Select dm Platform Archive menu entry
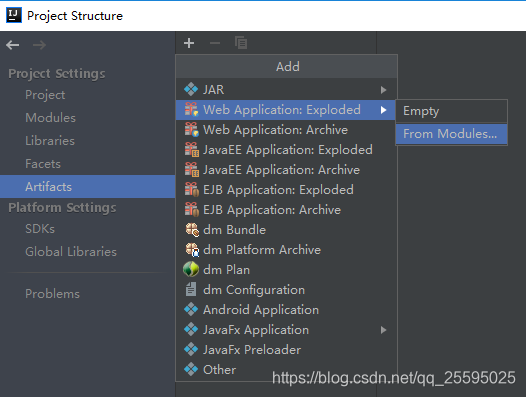This screenshot has height=397, width=526. click(x=286, y=250)
